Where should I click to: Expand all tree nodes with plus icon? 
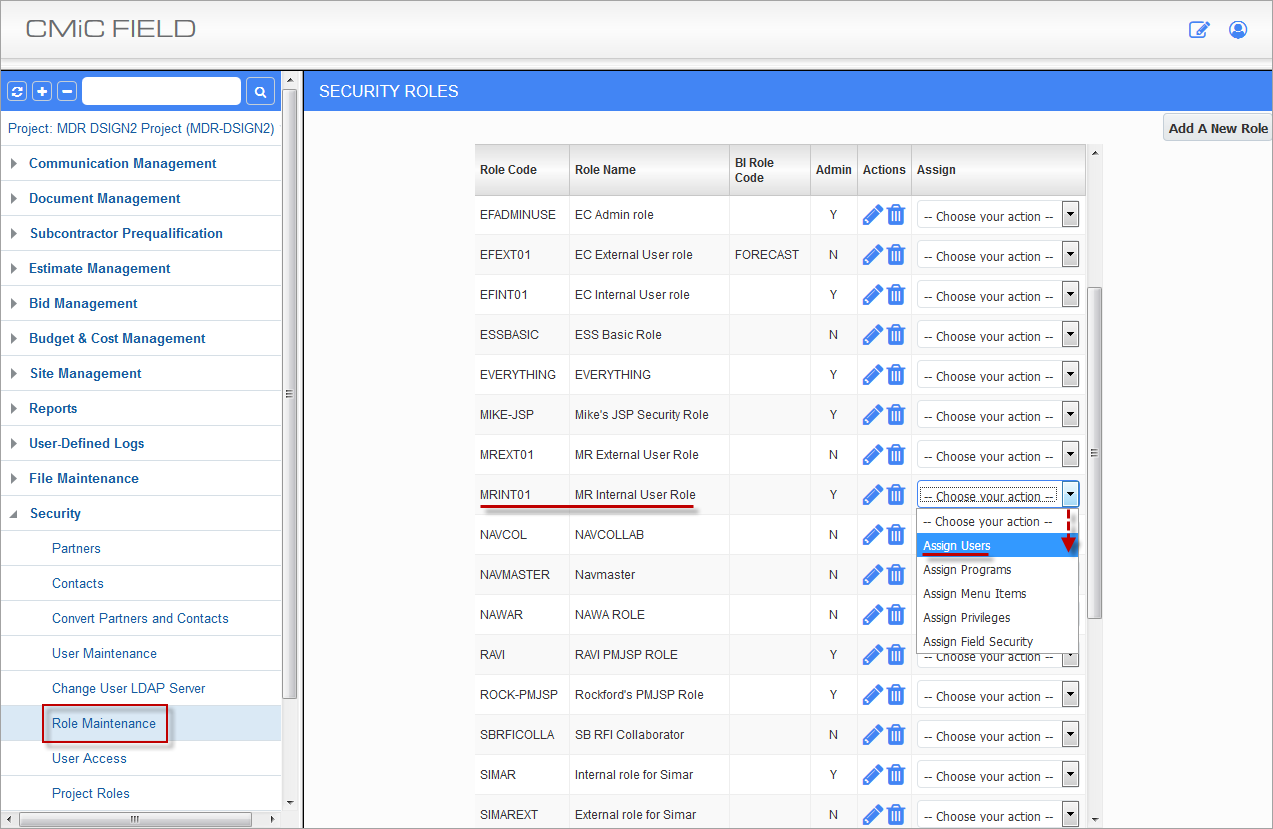(42, 92)
